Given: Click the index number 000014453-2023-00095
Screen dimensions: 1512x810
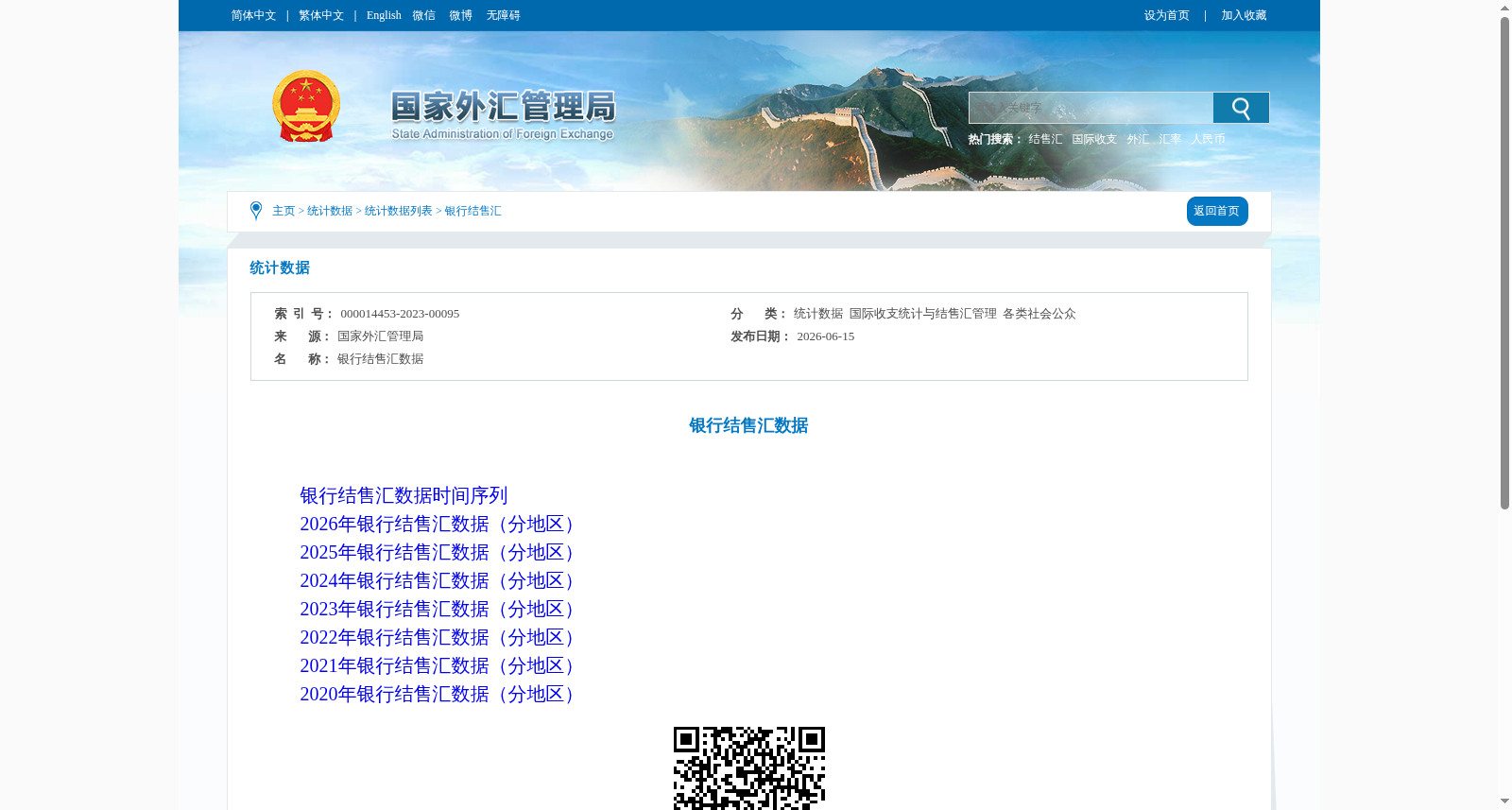Looking at the screenshot, I should (x=400, y=314).
